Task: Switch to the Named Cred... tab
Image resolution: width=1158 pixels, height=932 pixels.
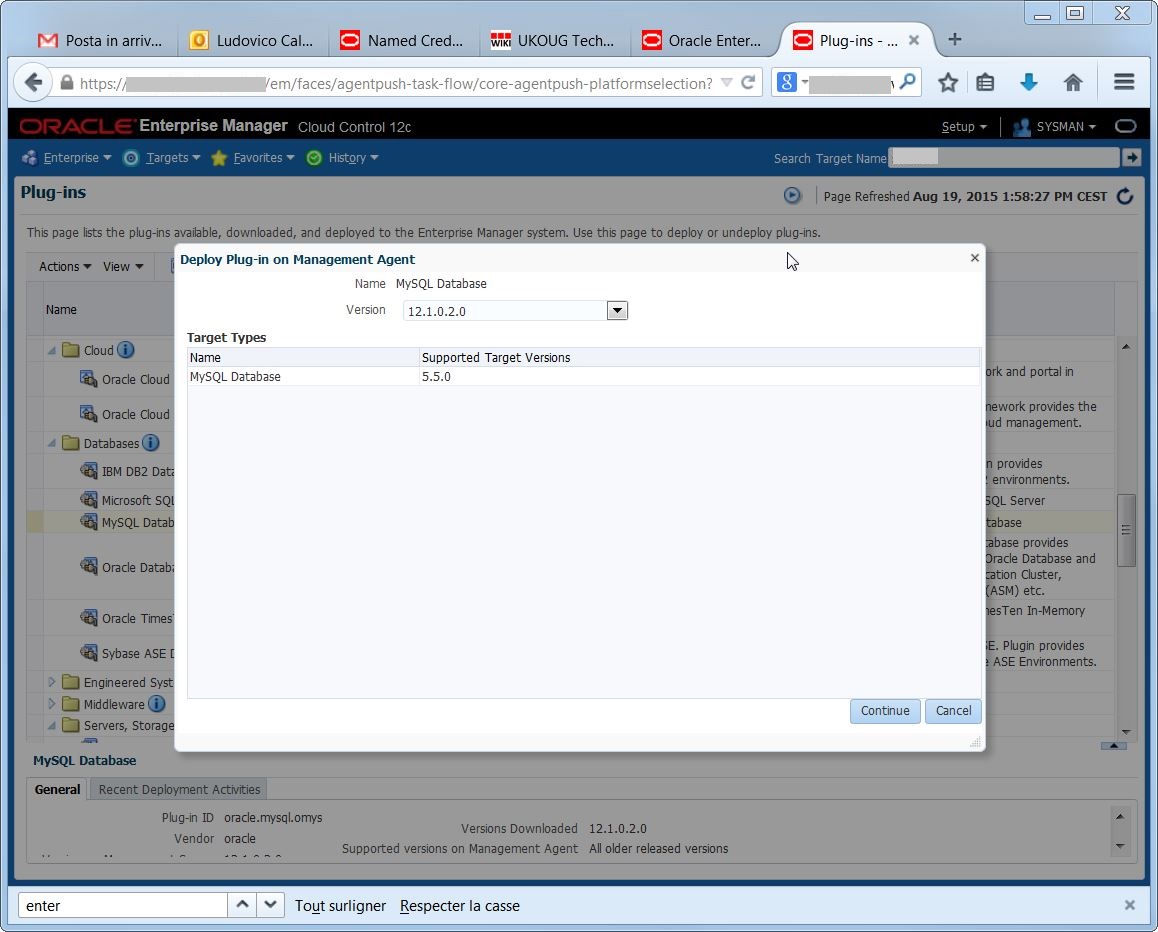Action: (403, 41)
